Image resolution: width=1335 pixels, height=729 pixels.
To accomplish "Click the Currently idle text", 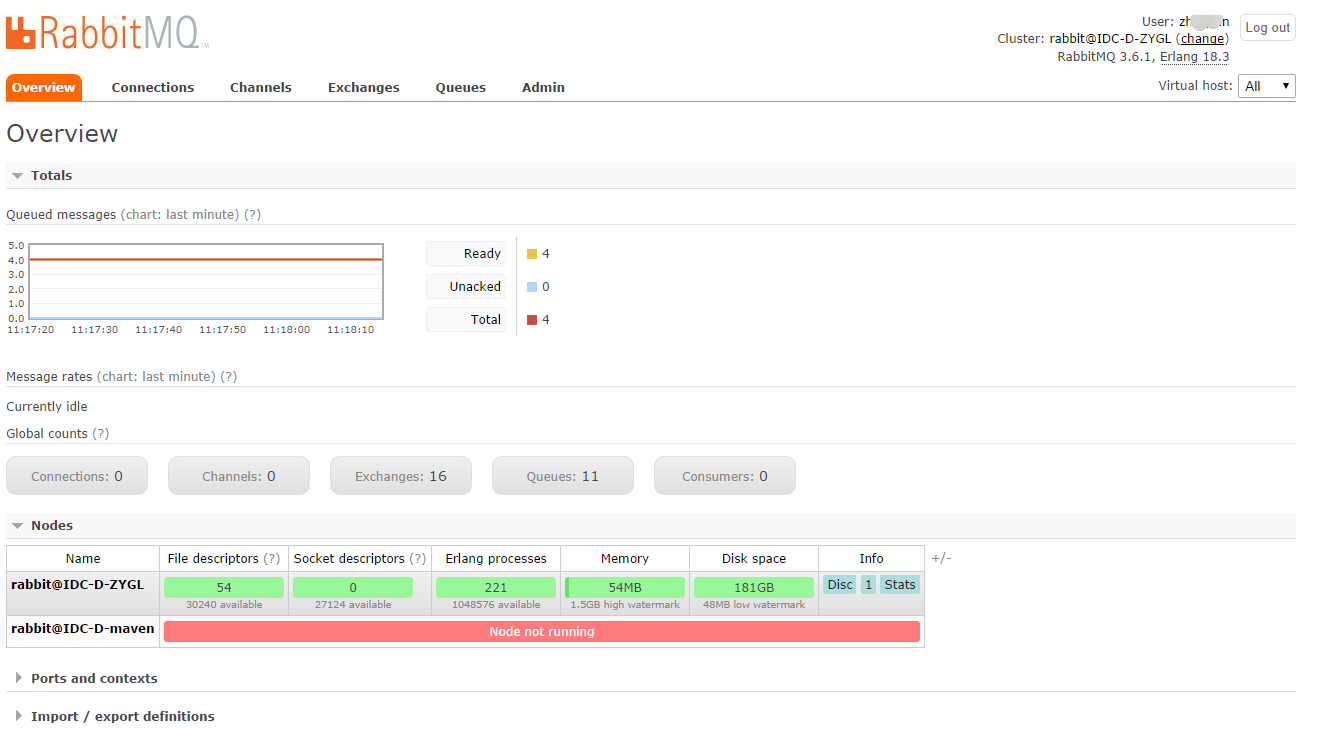I will coord(47,407).
